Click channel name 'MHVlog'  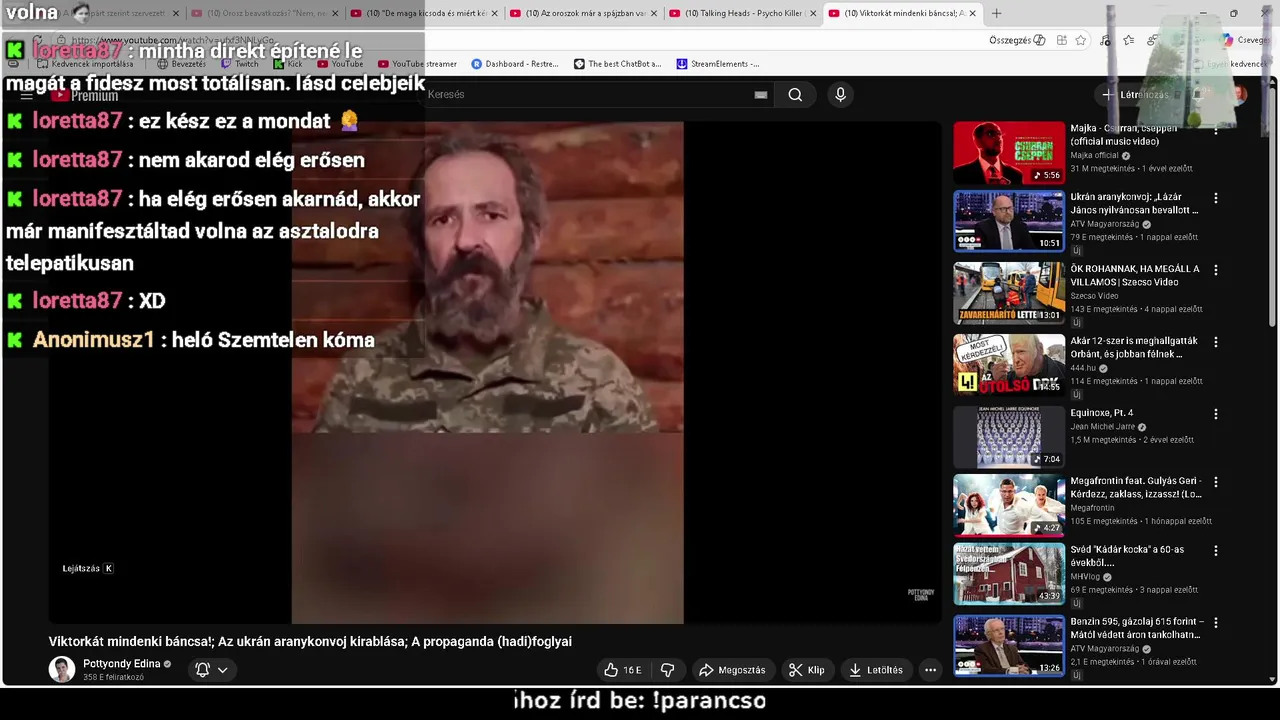click(1085, 577)
